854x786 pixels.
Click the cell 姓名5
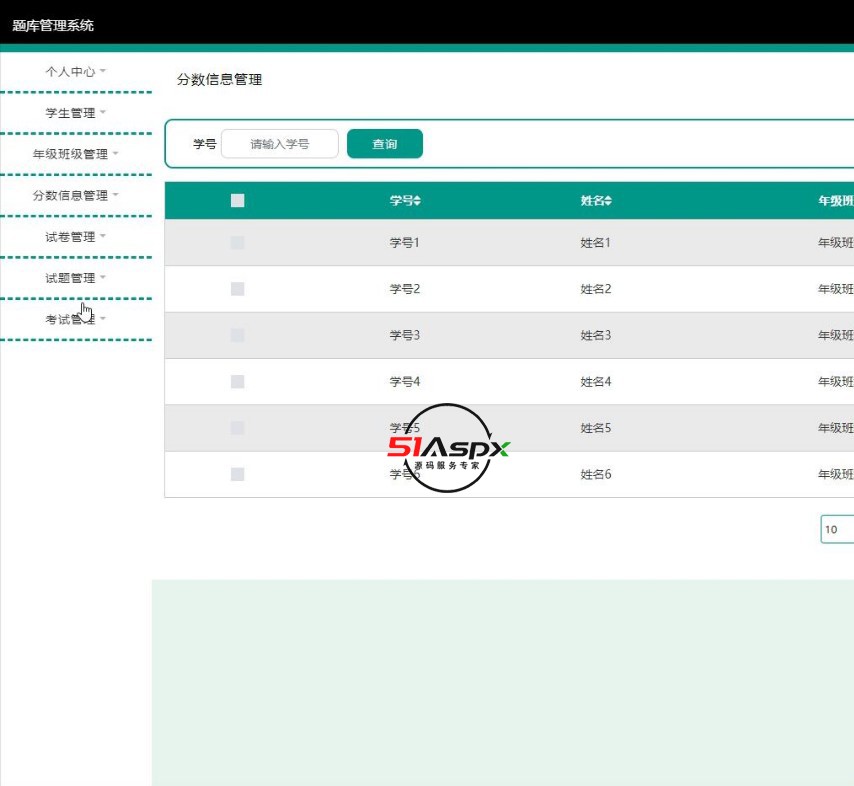click(596, 428)
